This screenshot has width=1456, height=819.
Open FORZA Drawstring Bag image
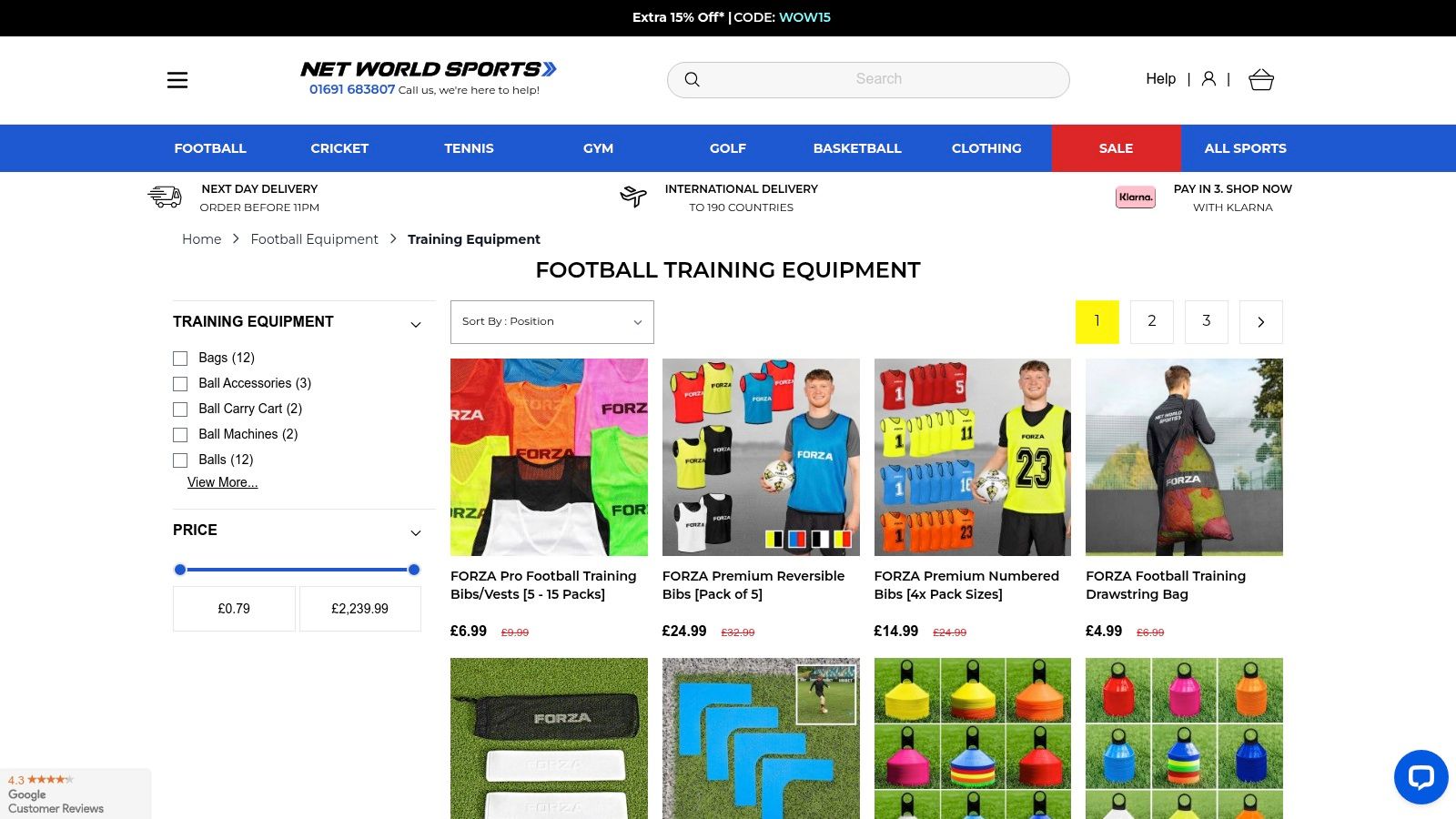[x=1184, y=457]
